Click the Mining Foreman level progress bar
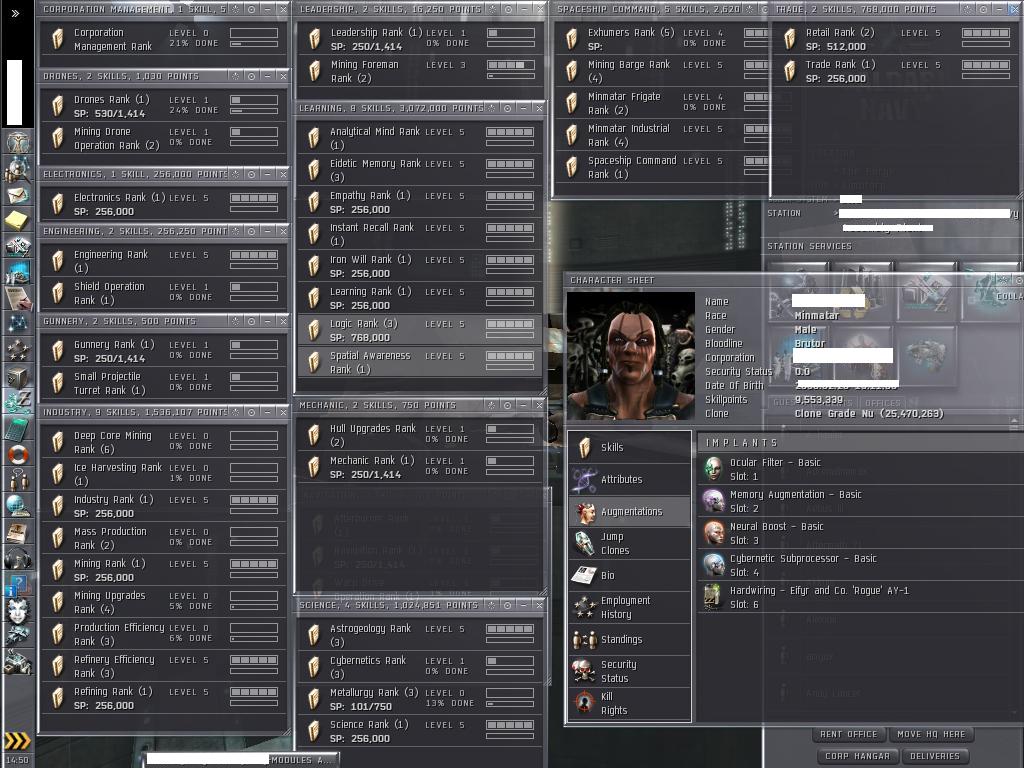Image resolution: width=1024 pixels, height=768 pixels. [511, 65]
